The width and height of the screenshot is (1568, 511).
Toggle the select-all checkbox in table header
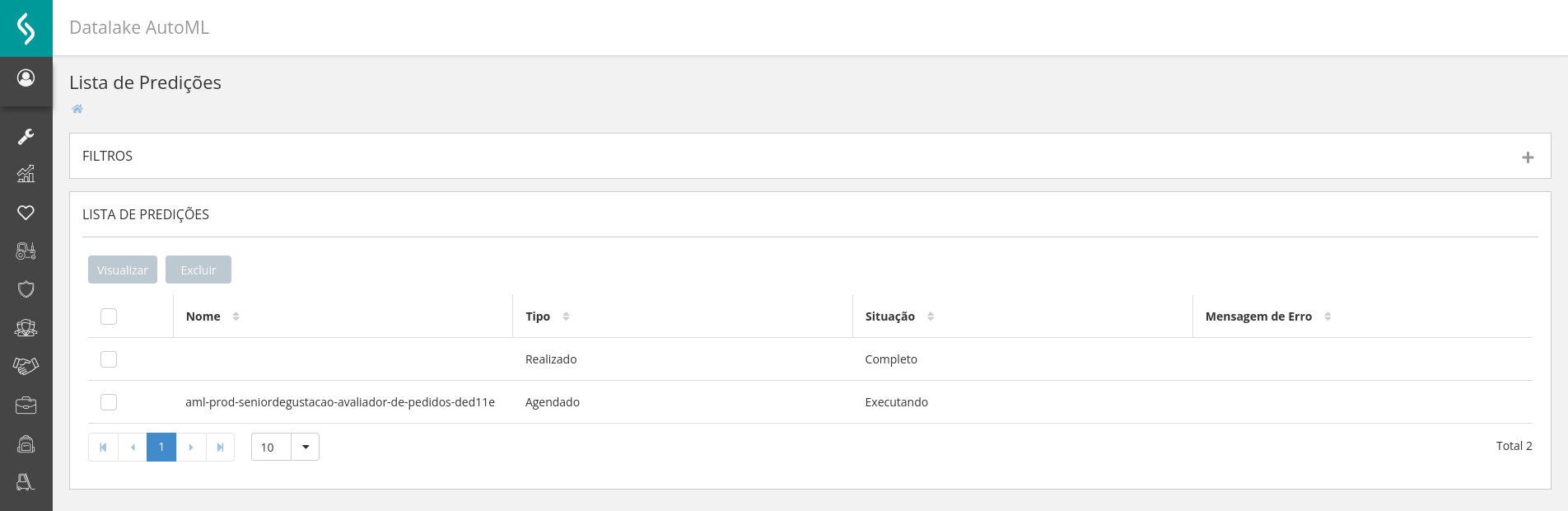(109, 316)
